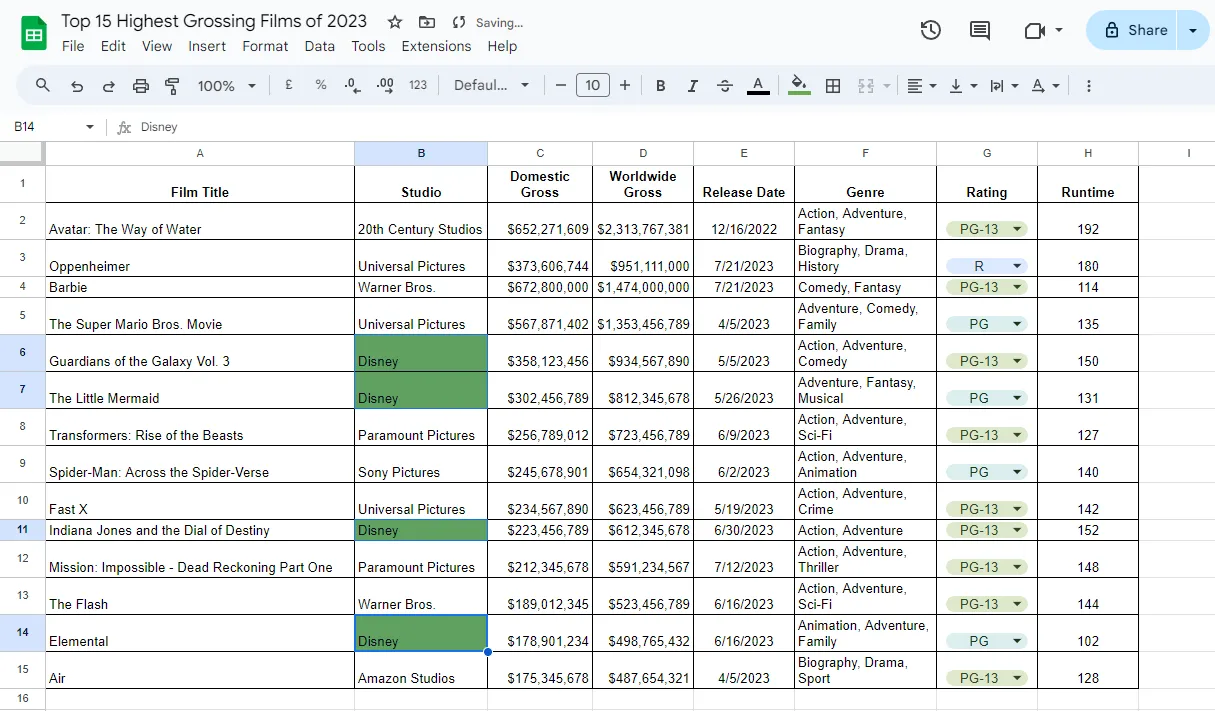The width and height of the screenshot is (1215, 711).
Task: Open the borders tool in the toolbar
Action: click(x=832, y=86)
